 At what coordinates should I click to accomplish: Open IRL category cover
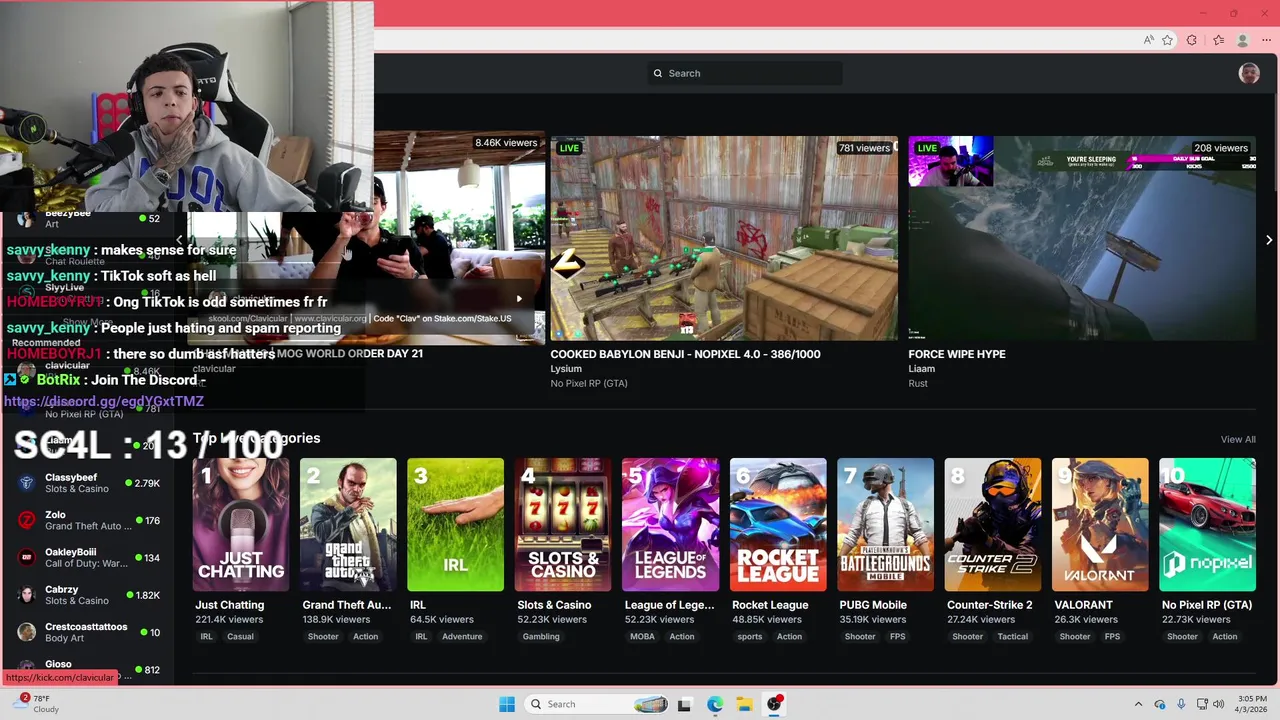click(455, 524)
